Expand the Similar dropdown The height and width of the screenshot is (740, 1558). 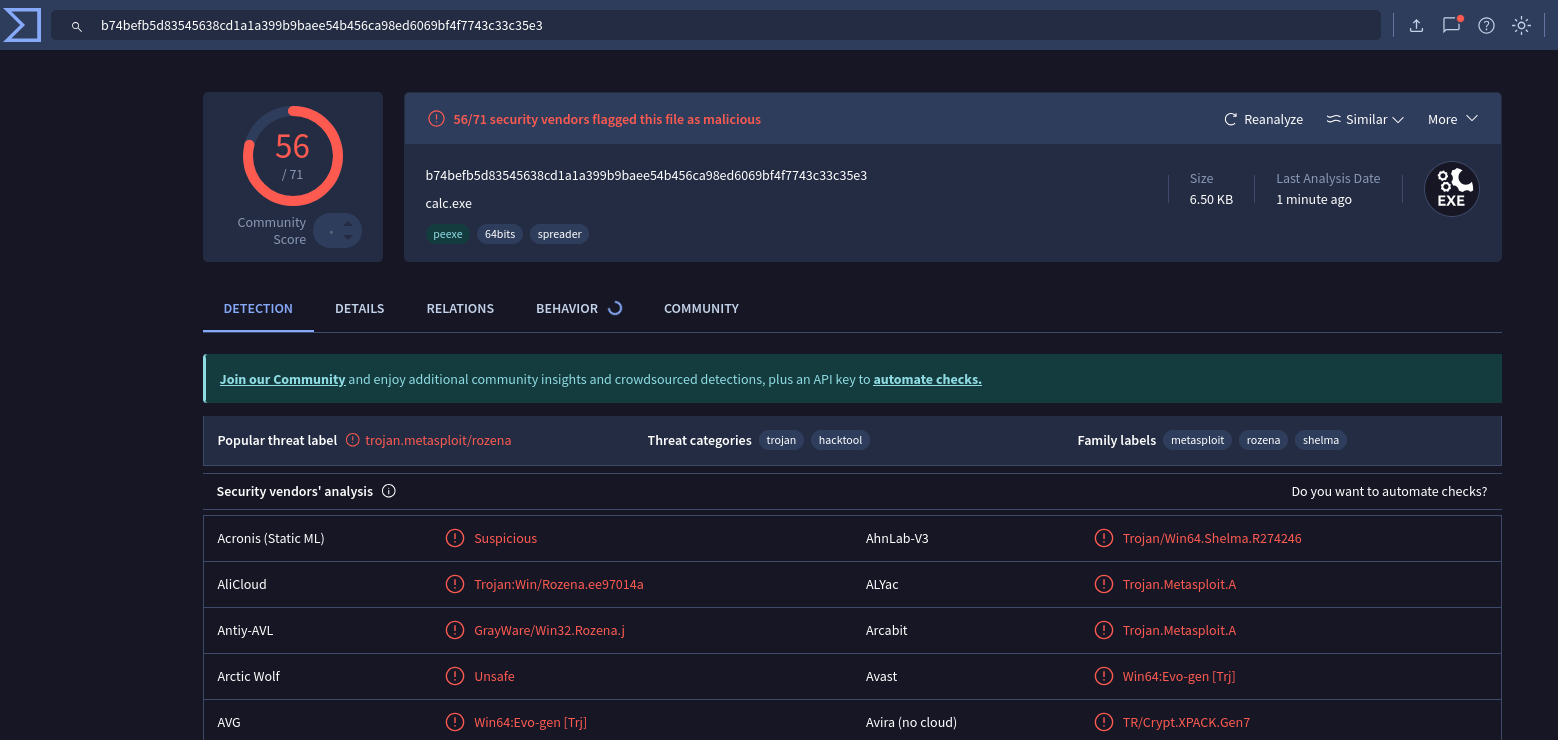click(1365, 119)
